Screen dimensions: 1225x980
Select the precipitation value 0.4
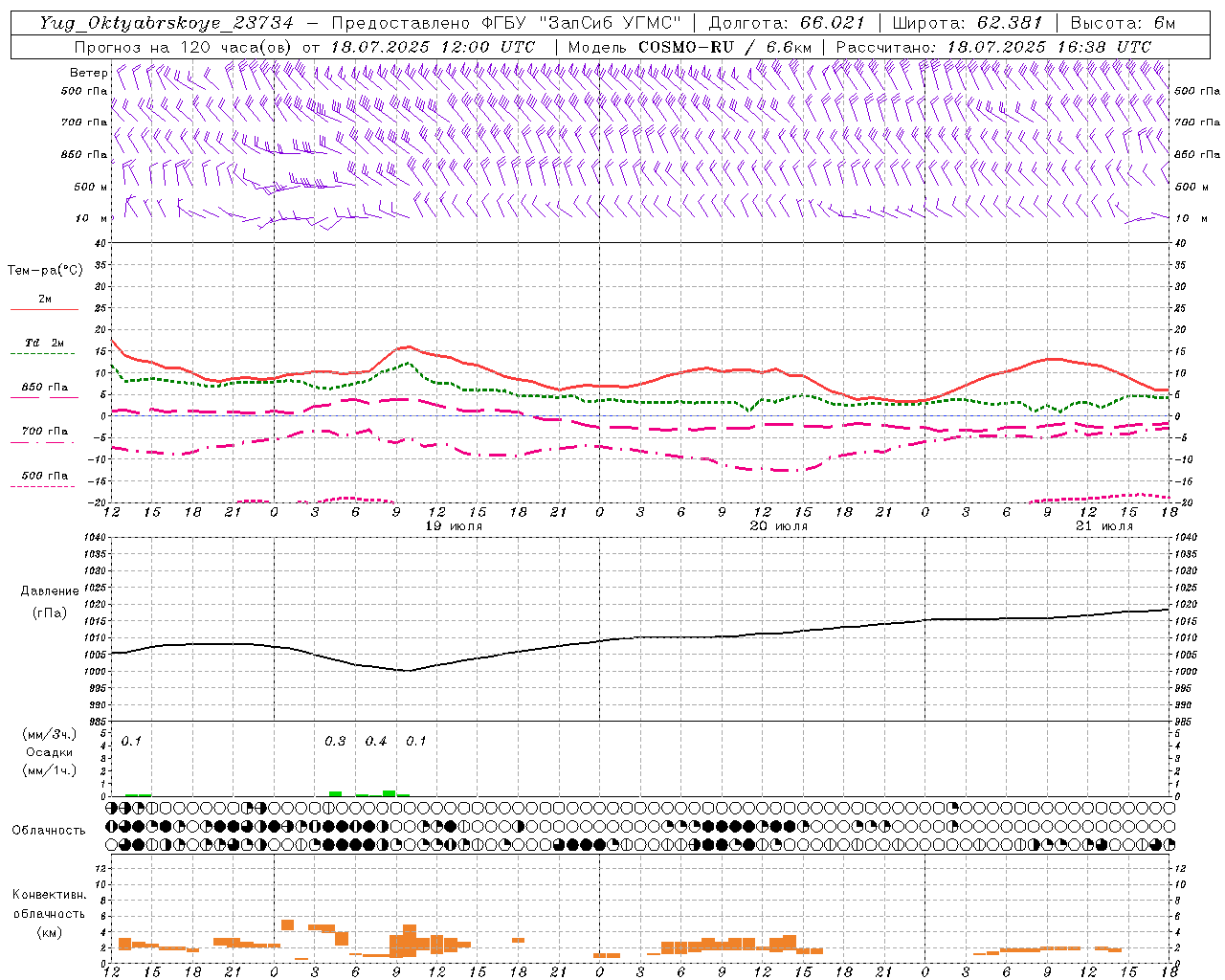[x=376, y=742]
